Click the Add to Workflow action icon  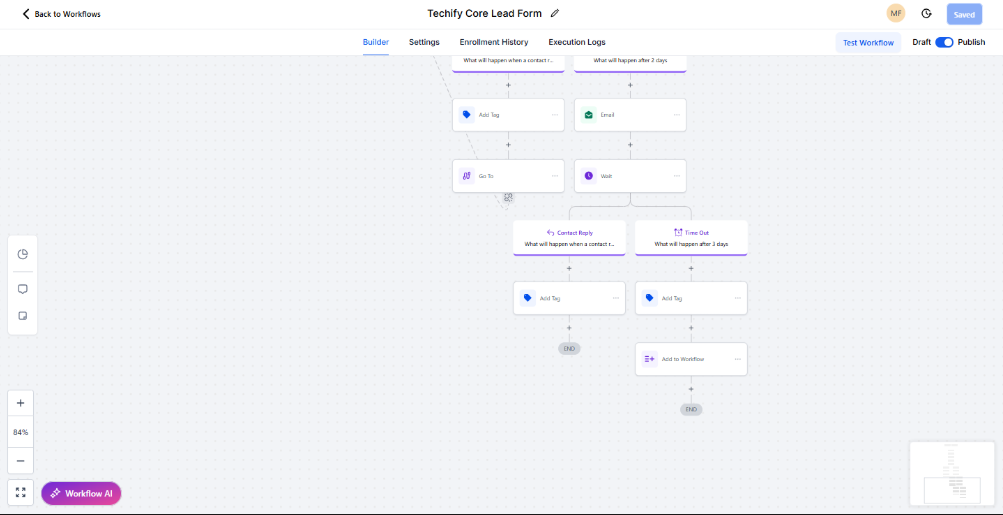649,359
